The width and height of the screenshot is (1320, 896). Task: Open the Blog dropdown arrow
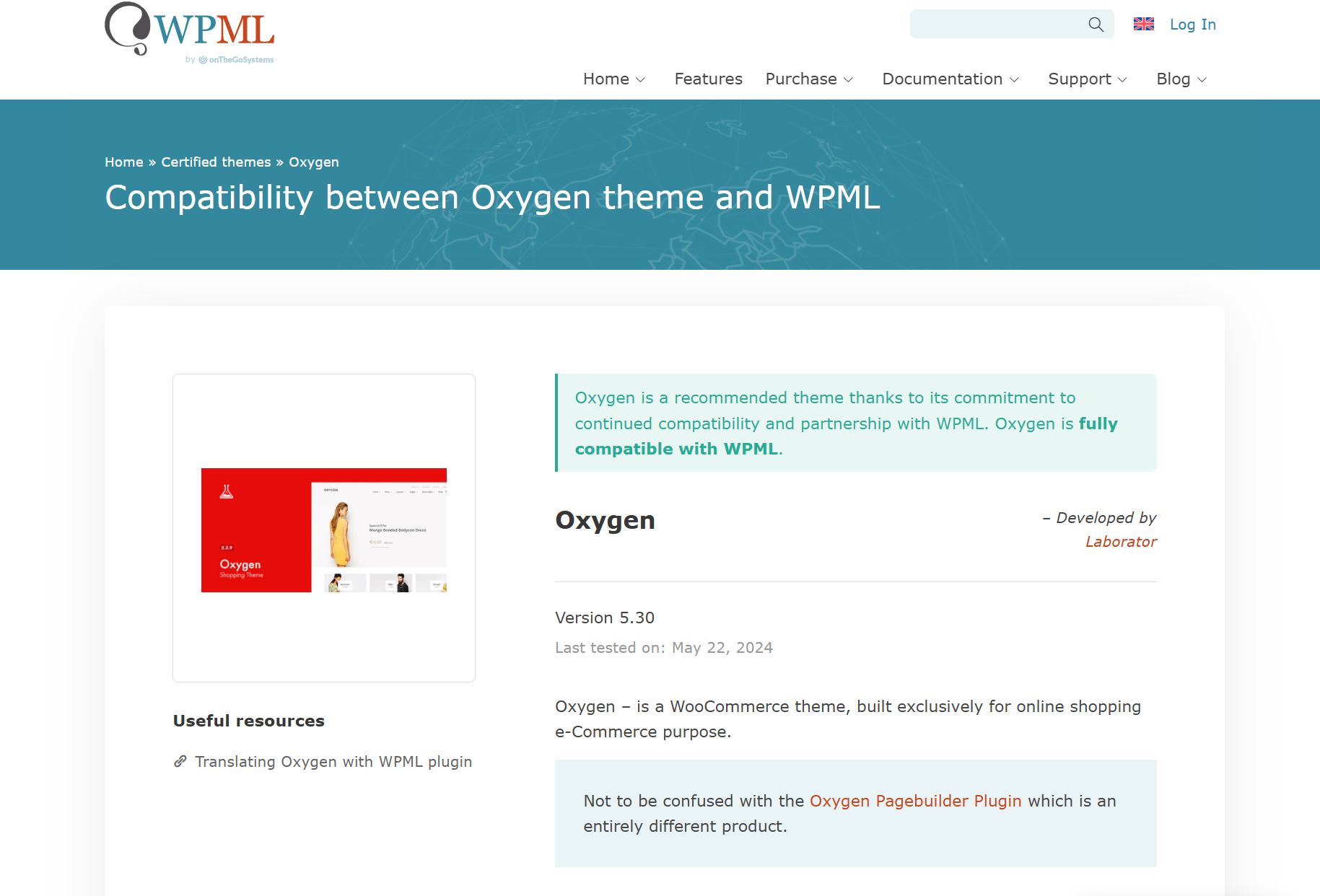coord(1202,80)
